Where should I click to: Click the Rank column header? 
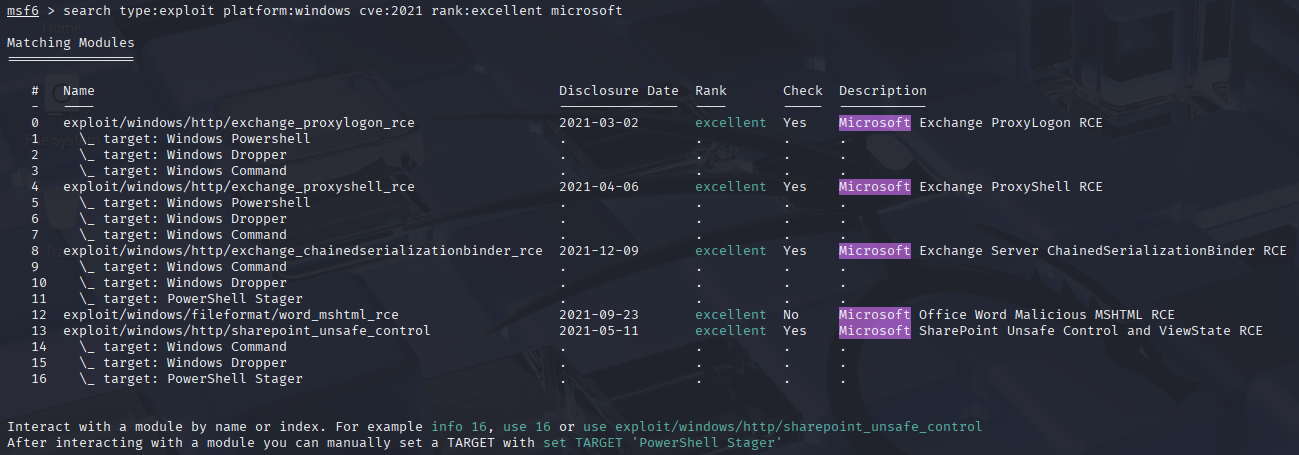tap(711, 91)
